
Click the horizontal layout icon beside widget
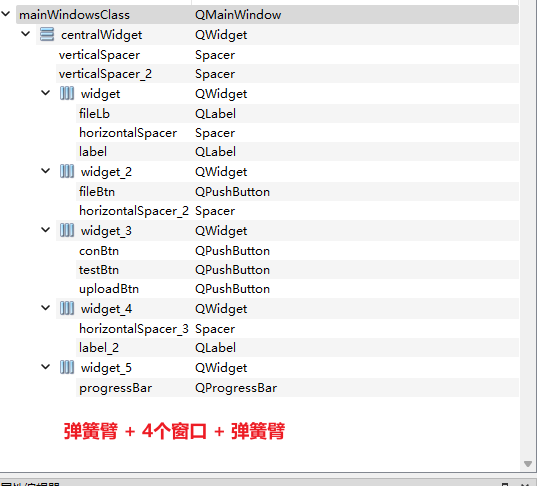click(x=67, y=93)
